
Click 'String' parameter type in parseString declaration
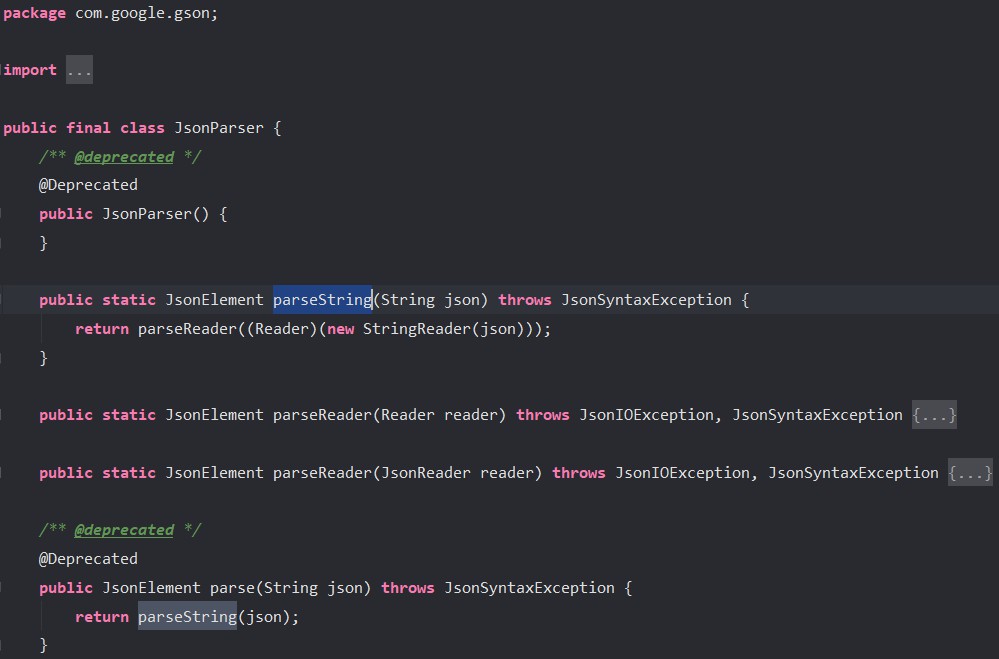[408, 300]
